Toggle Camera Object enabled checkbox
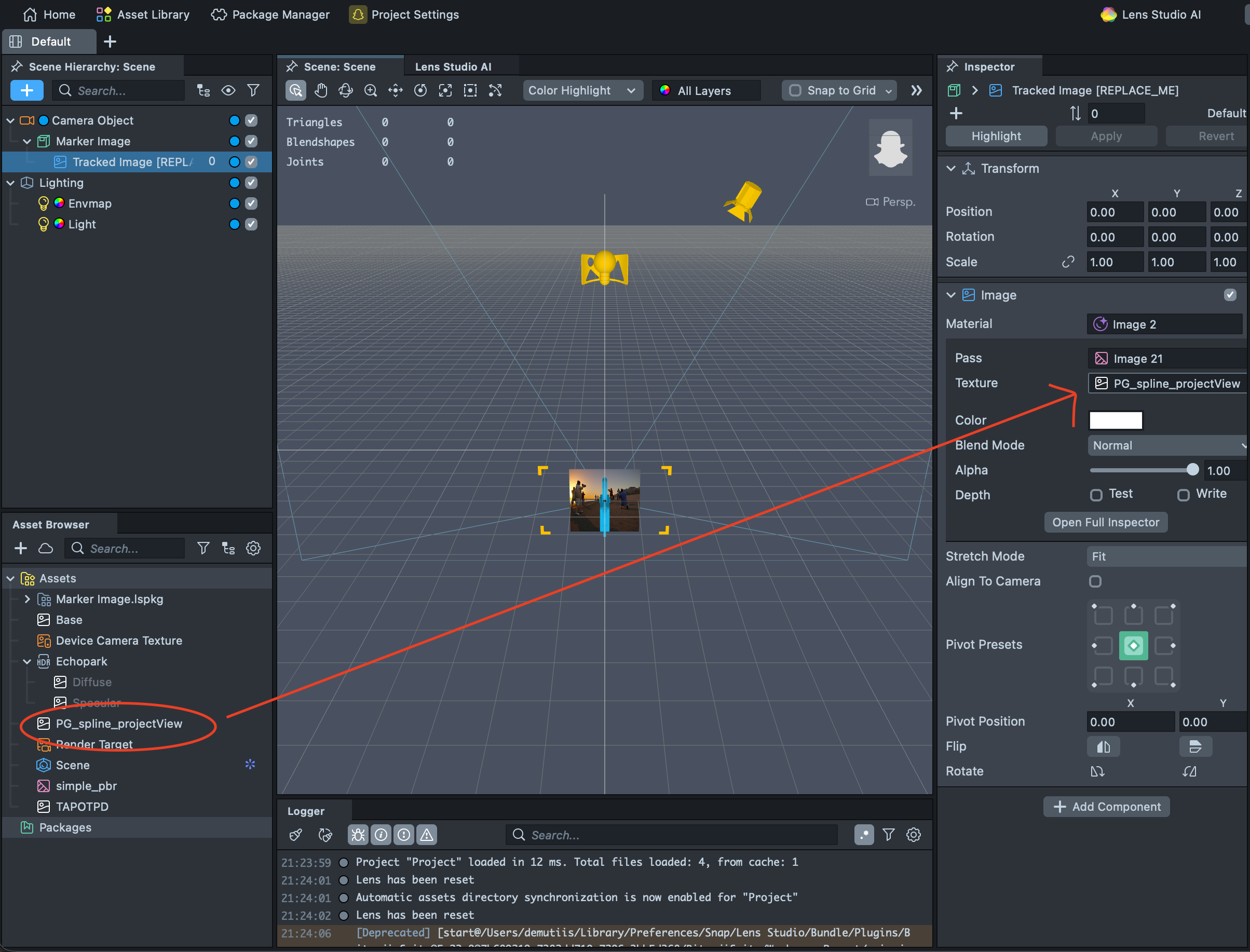This screenshot has width=1250, height=952. click(251, 121)
